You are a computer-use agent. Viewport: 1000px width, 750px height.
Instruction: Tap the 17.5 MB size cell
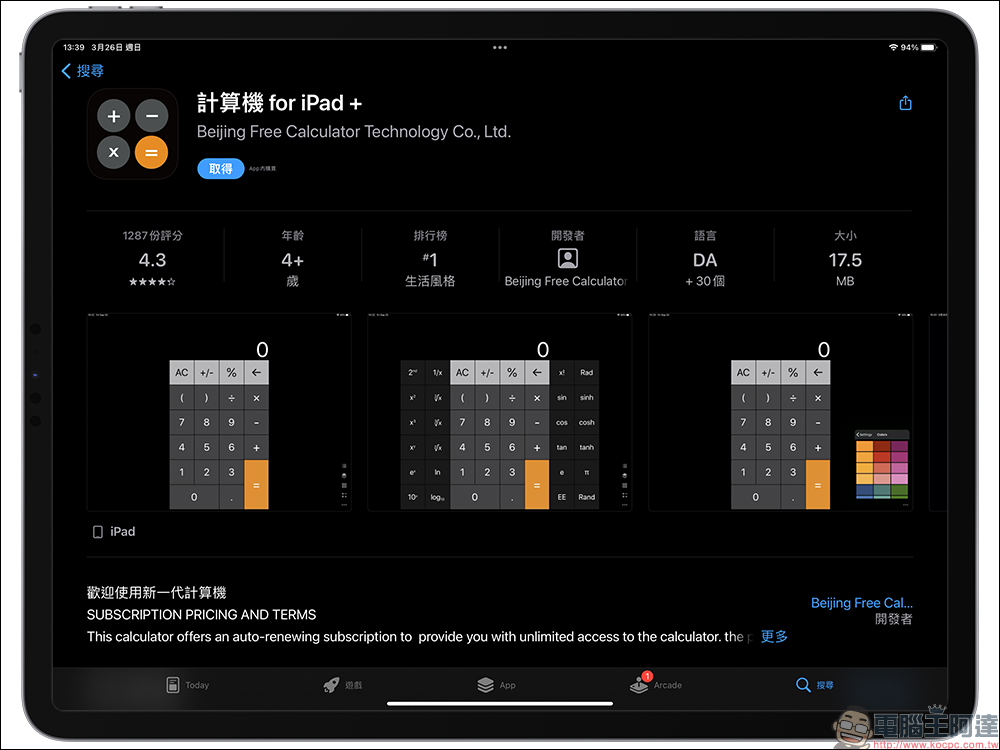tap(845, 258)
